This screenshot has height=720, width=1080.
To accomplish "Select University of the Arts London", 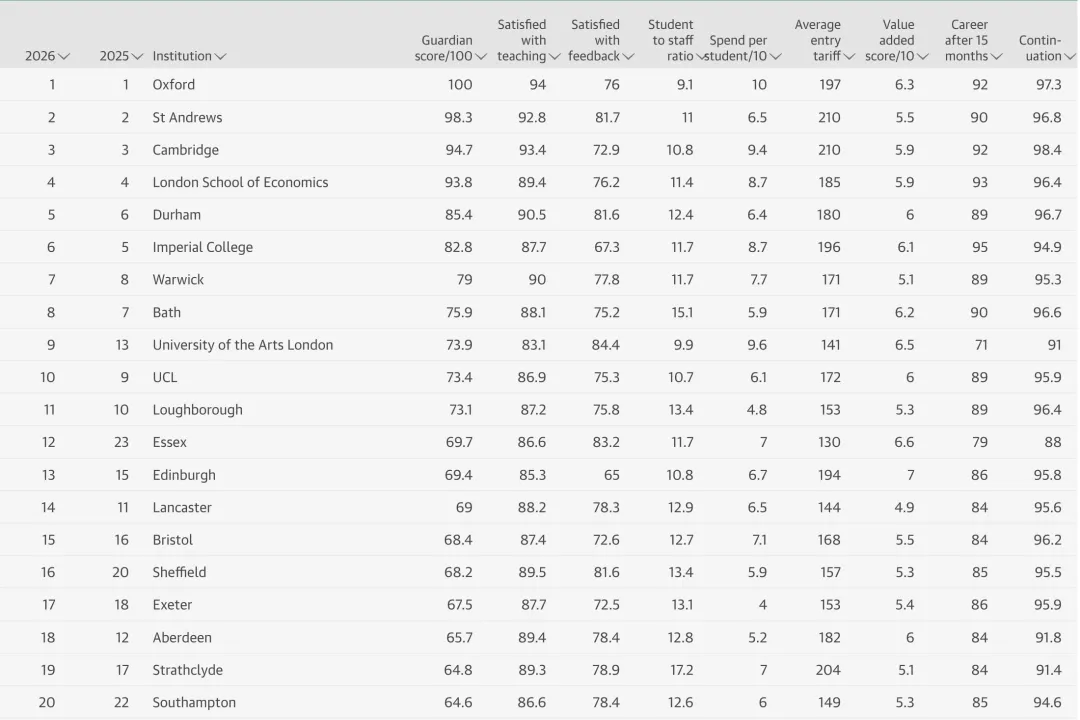I will coord(241,344).
